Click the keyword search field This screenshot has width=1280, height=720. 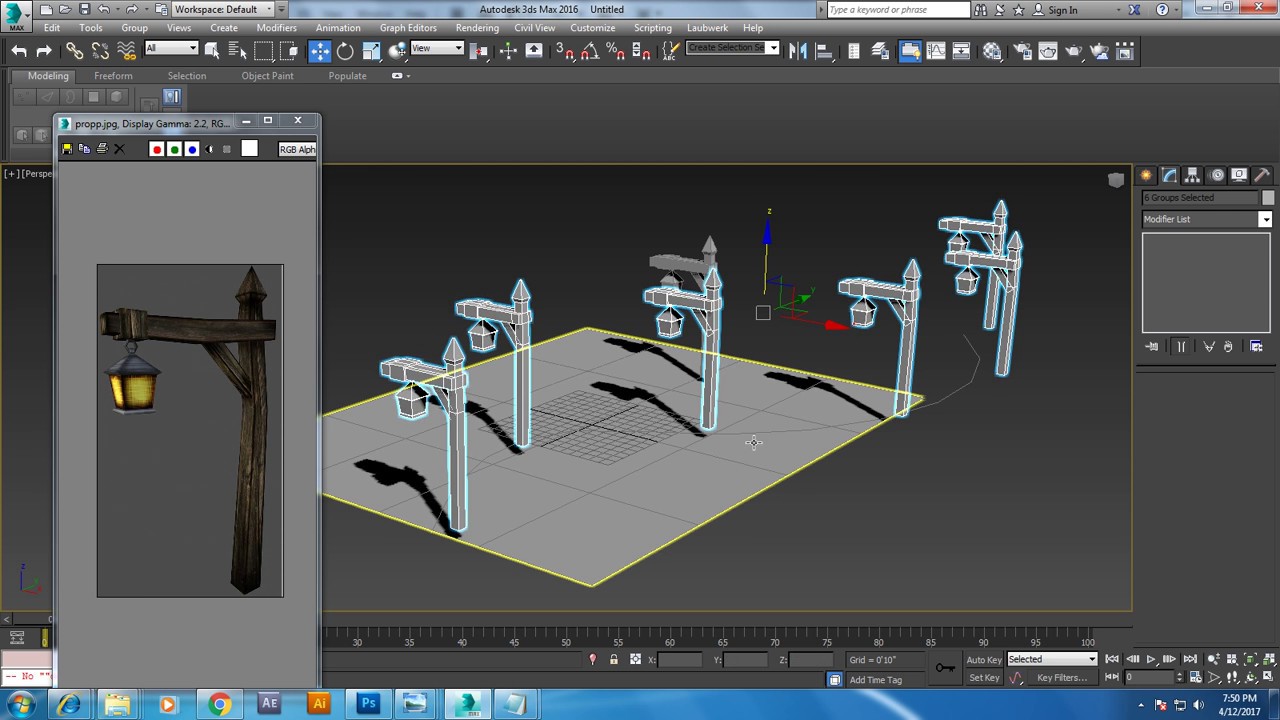point(898,10)
